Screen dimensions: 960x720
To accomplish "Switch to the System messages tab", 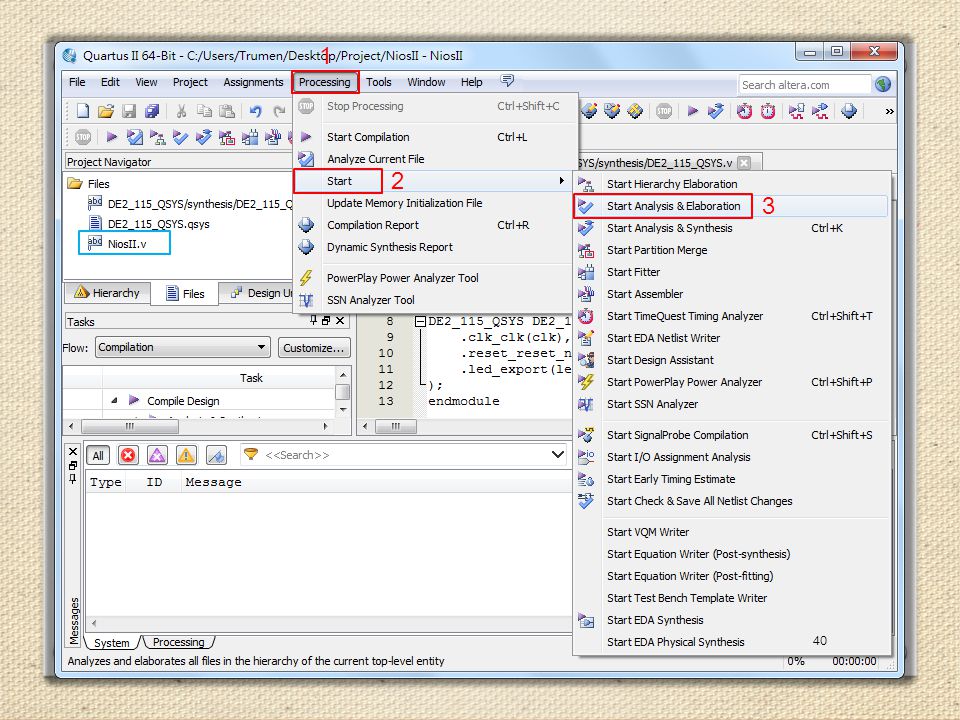I will [111, 643].
